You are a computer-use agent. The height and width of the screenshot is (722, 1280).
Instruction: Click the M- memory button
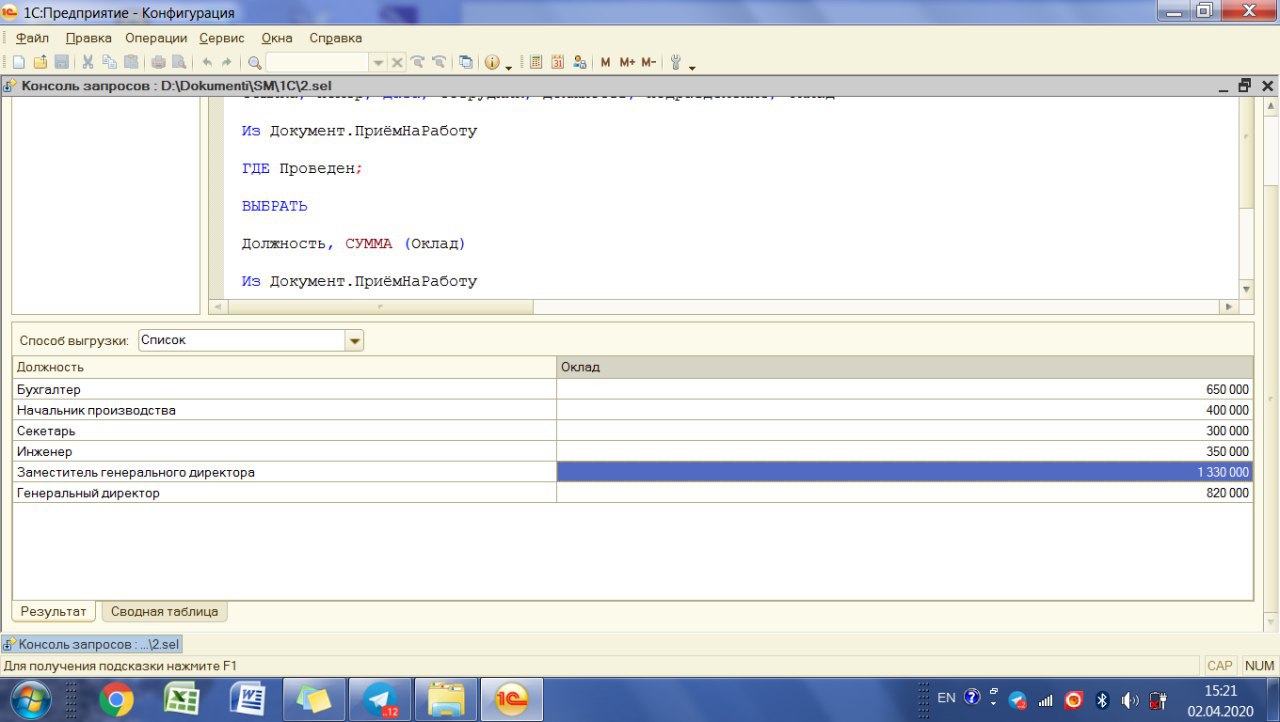coord(648,62)
